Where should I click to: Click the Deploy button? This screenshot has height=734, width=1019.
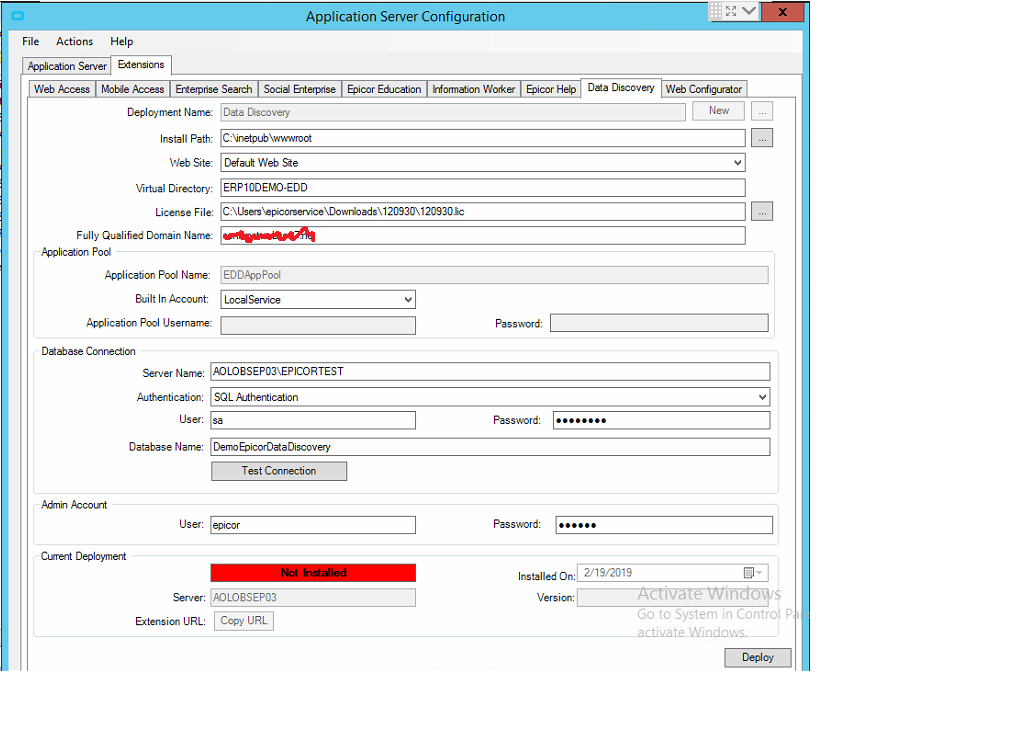pos(758,657)
